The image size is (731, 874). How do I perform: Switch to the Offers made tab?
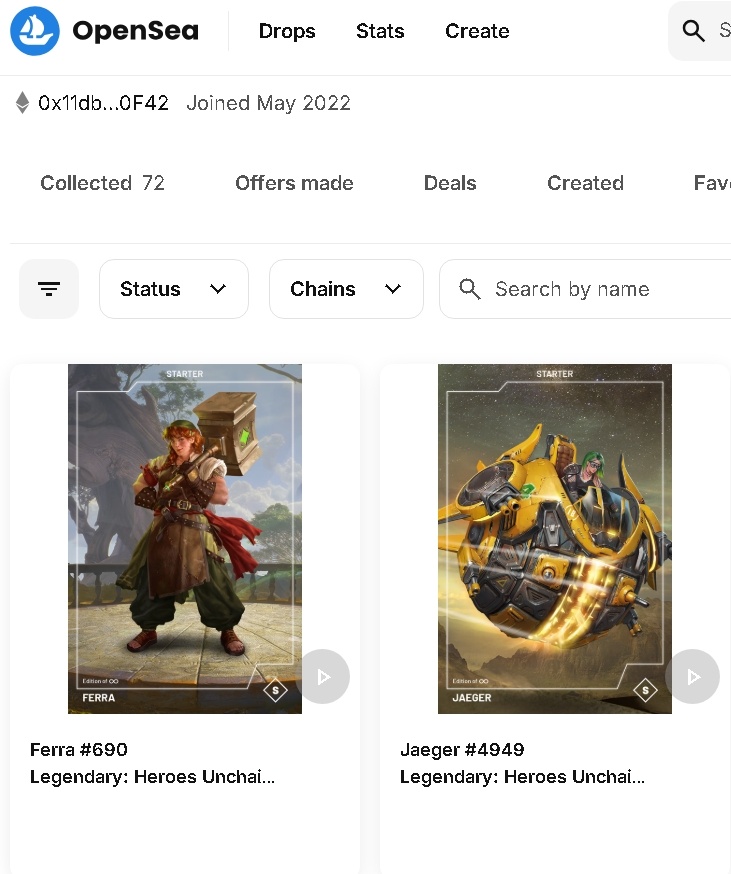click(x=294, y=183)
